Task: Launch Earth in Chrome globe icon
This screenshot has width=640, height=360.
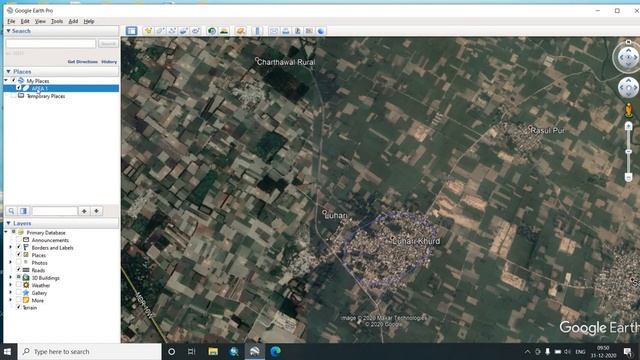Action: [x=321, y=31]
